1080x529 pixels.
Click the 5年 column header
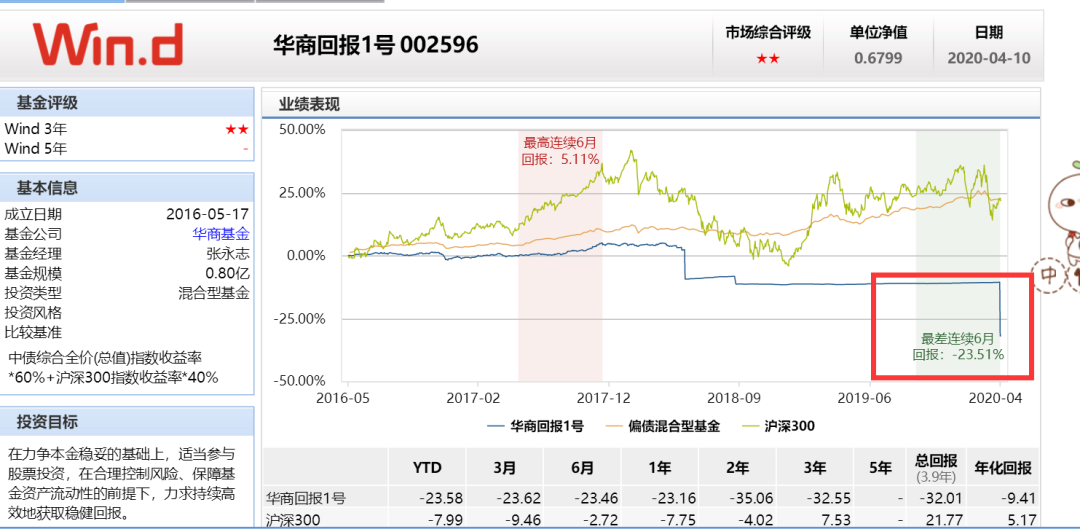[x=880, y=468]
